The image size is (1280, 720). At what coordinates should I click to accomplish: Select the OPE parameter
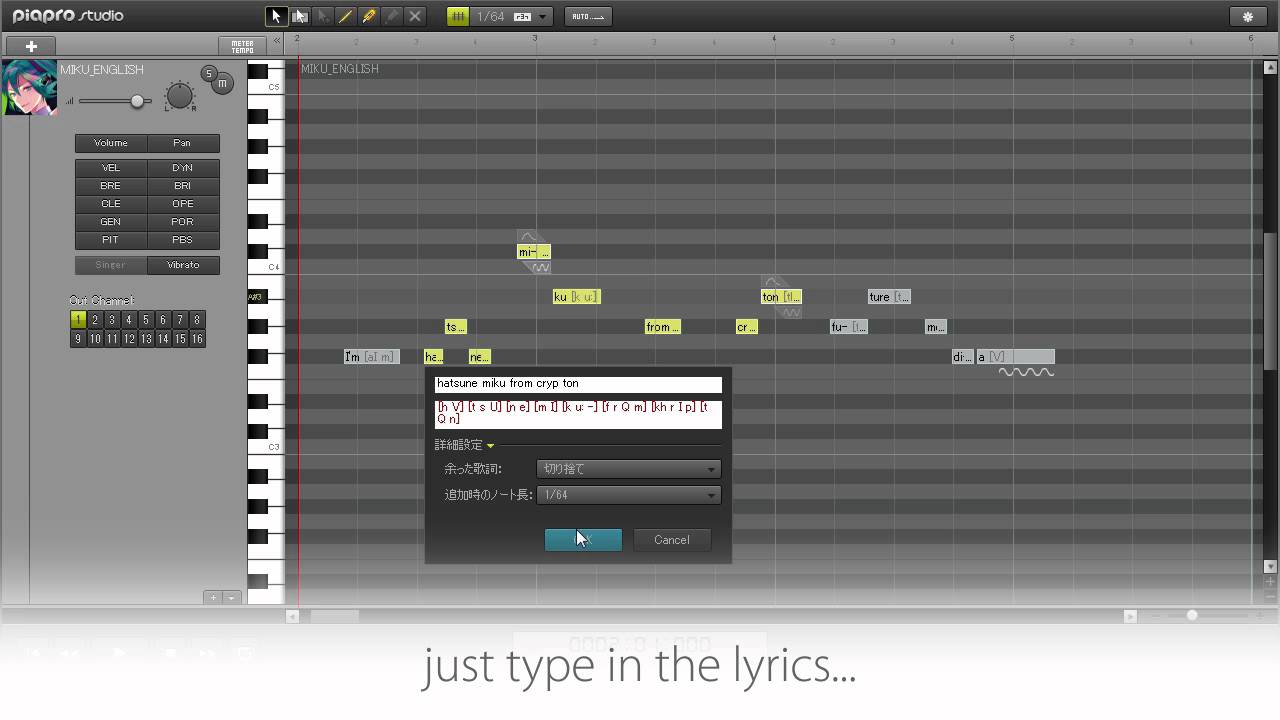[183, 204]
